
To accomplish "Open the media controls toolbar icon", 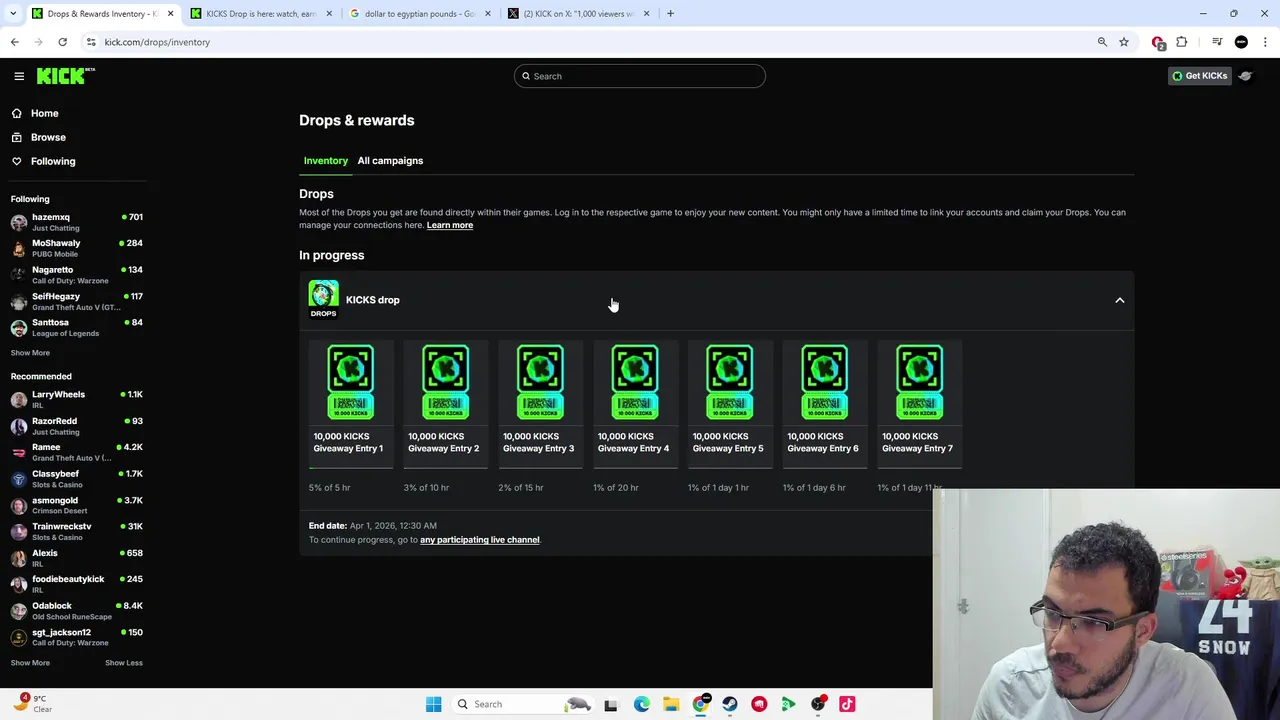I will coord(1217,42).
